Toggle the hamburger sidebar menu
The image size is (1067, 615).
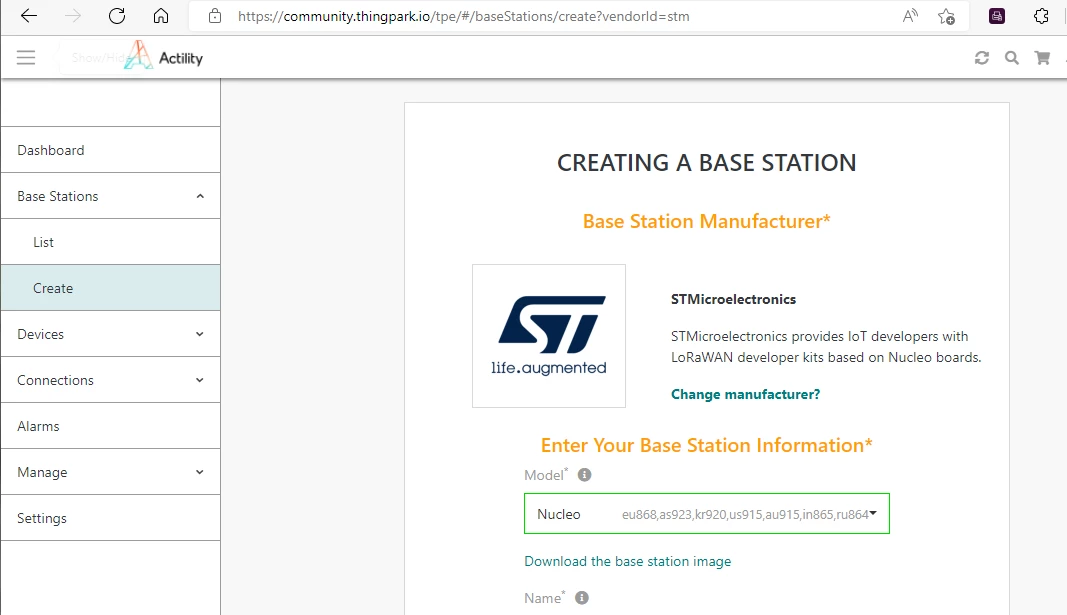[26, 57]
